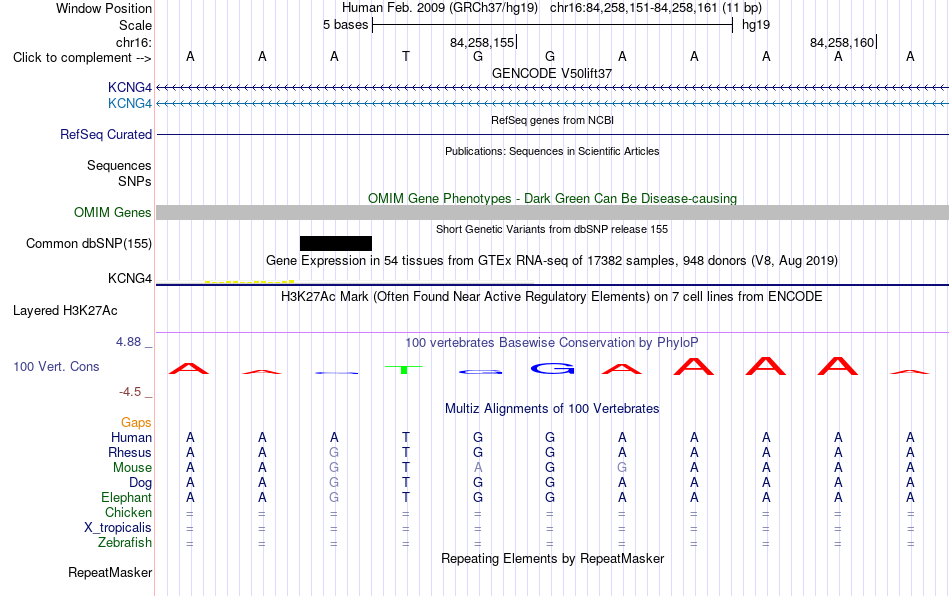Click the T base in sequence ruler
The width and height of the screenshot is (950, 596).
tap(406, 57)
